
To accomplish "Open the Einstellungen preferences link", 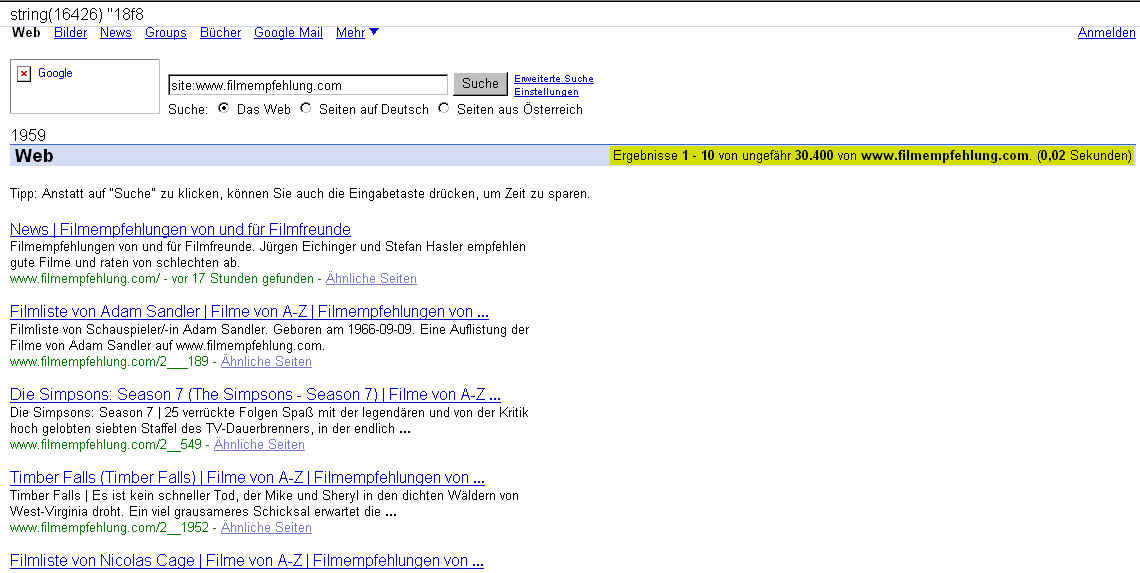I will pyautogui.click(x=546, y=92).
